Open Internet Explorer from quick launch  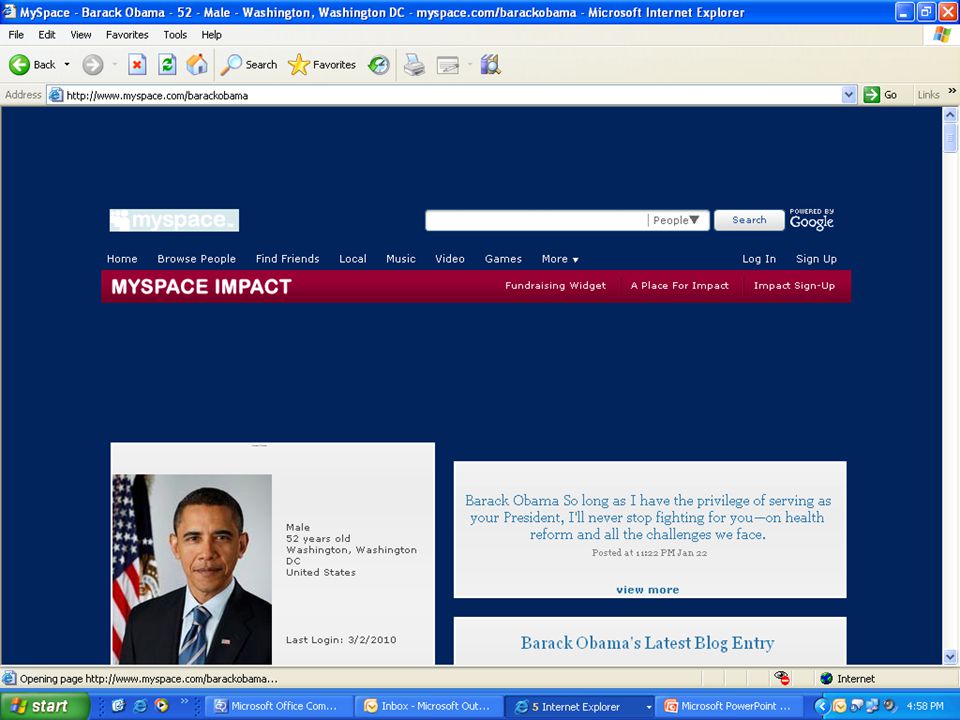[x=140, y=705]
